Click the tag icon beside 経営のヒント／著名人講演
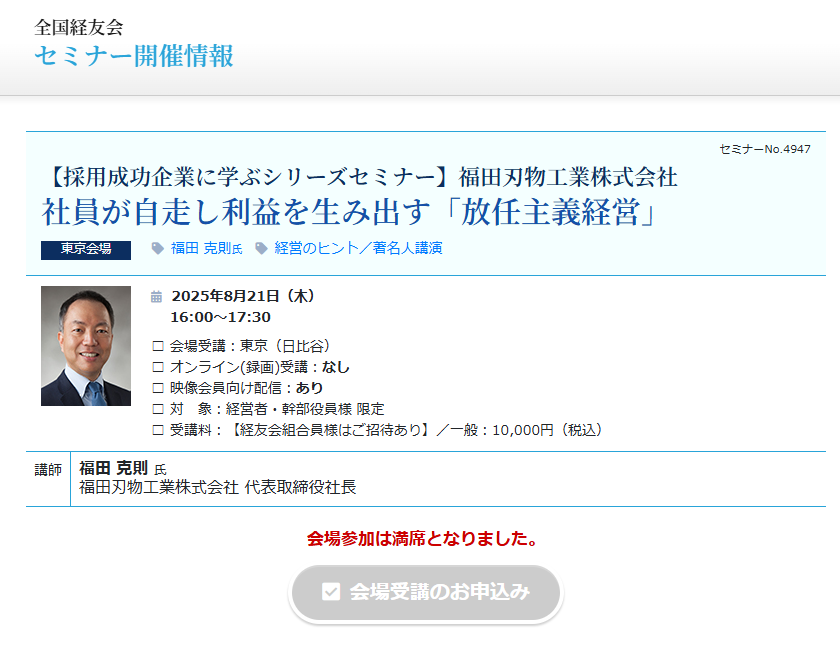The height and width of the screenshot is (655, 840). coord(261,249)
